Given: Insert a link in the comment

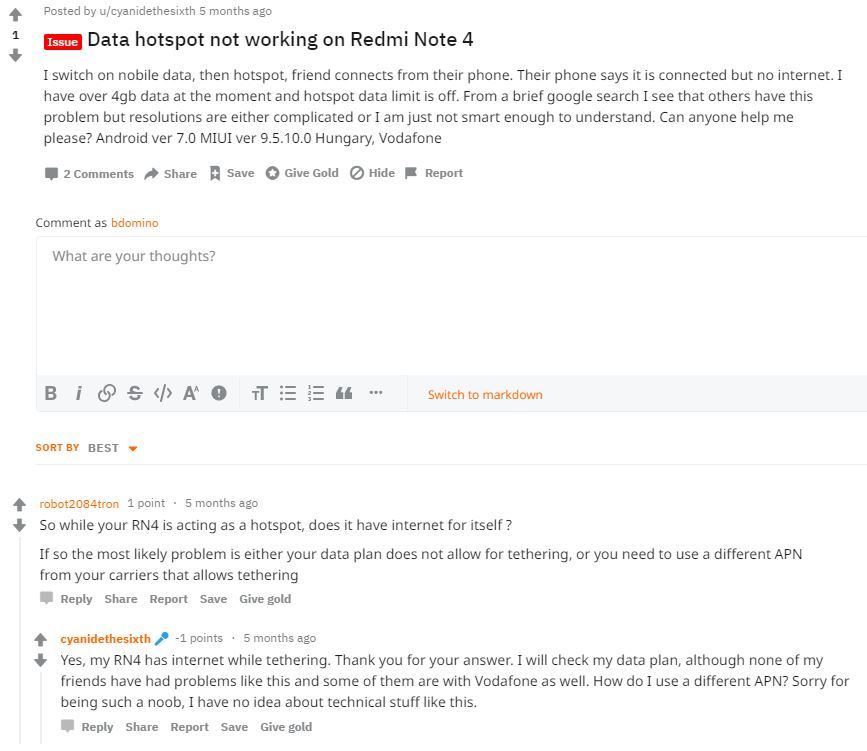Looking at the screenshot, I should (106, 394).
